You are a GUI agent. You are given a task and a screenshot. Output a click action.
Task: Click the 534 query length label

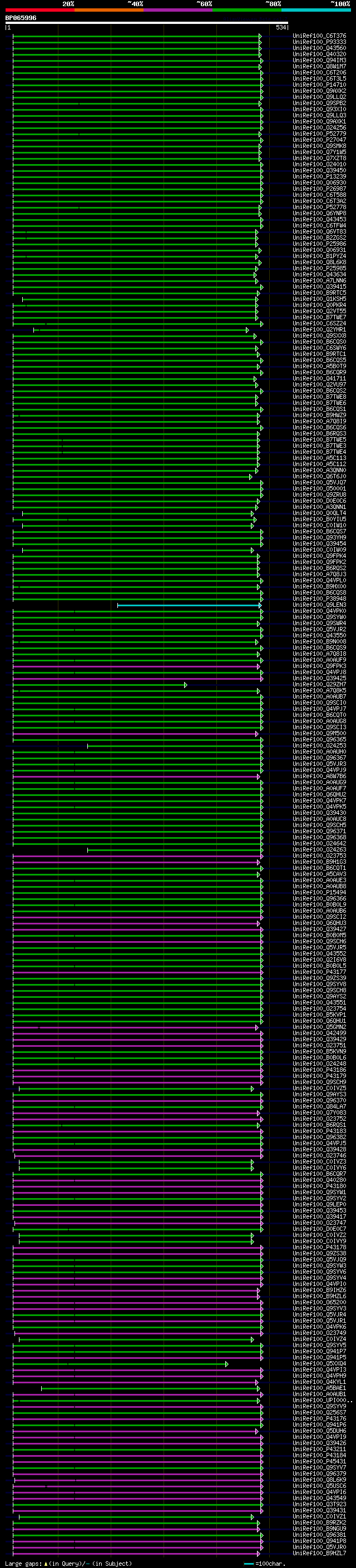(x=280, y=27)
